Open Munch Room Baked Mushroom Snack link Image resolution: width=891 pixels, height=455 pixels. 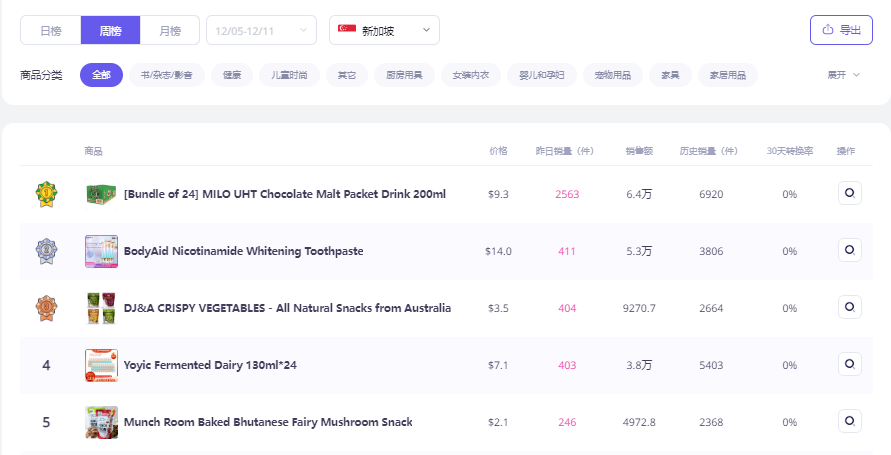tap(268, 422)
